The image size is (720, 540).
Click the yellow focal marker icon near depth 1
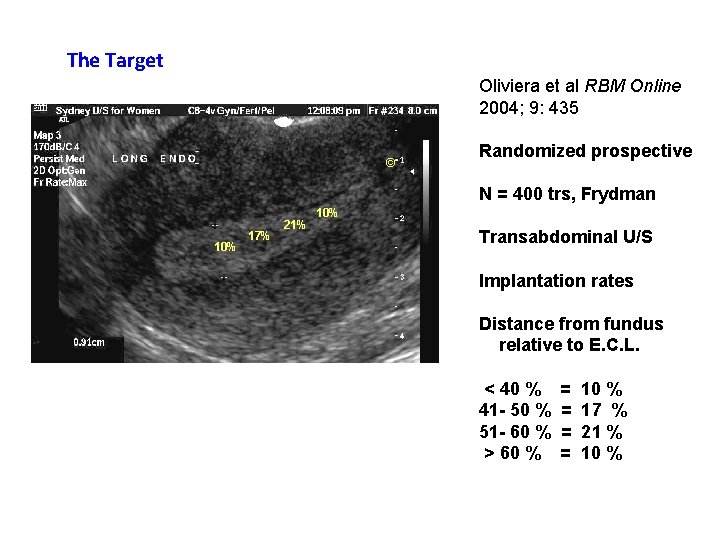pos(391,162)
